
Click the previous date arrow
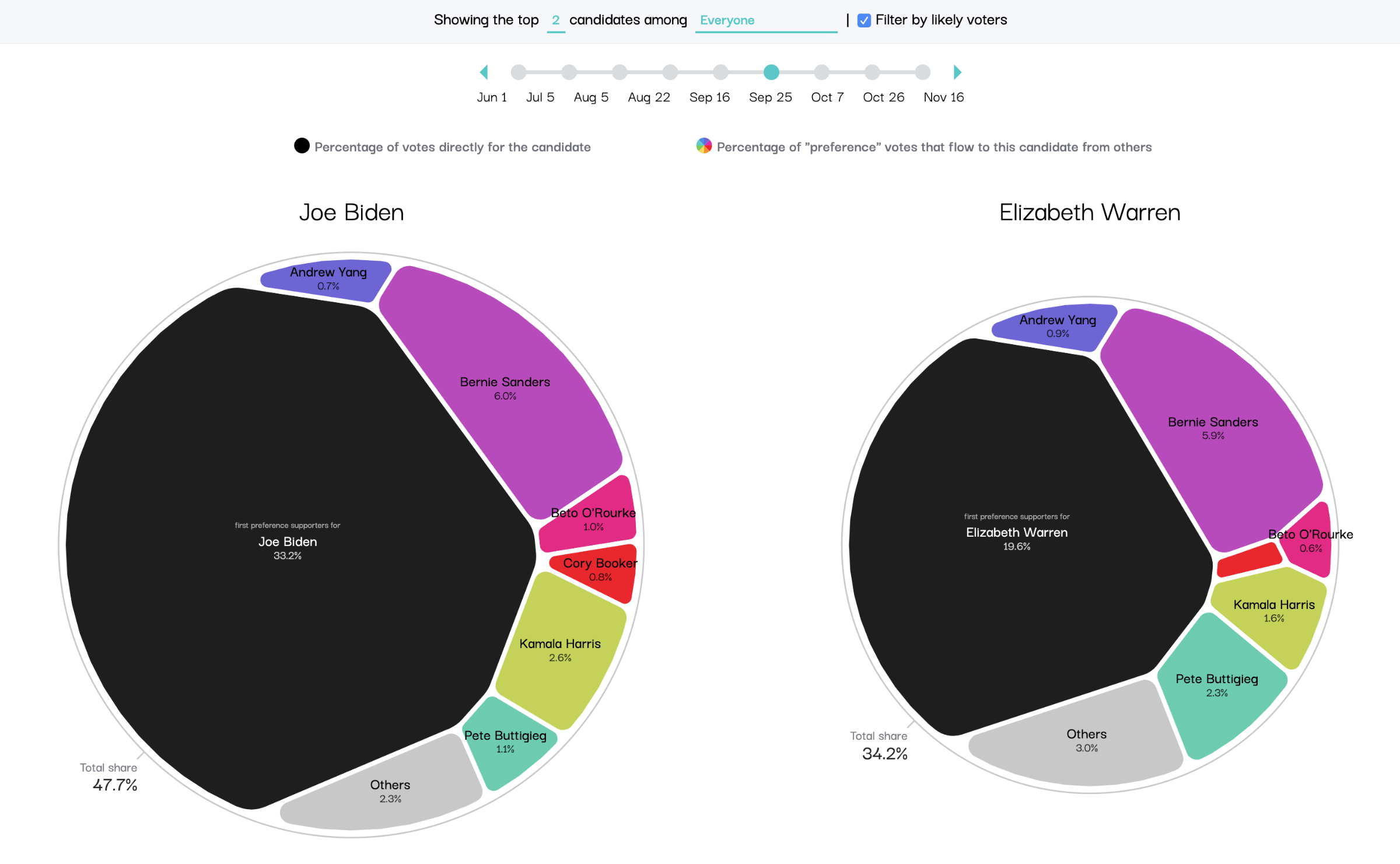pos(484,72)
